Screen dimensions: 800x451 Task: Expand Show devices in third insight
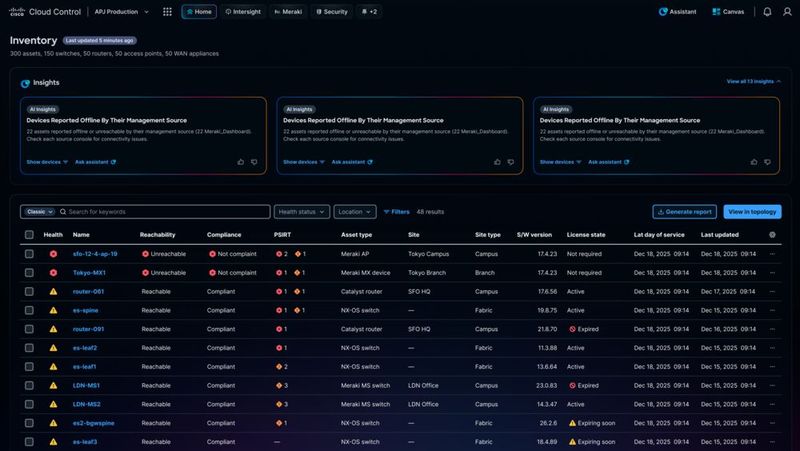point(560,162)
